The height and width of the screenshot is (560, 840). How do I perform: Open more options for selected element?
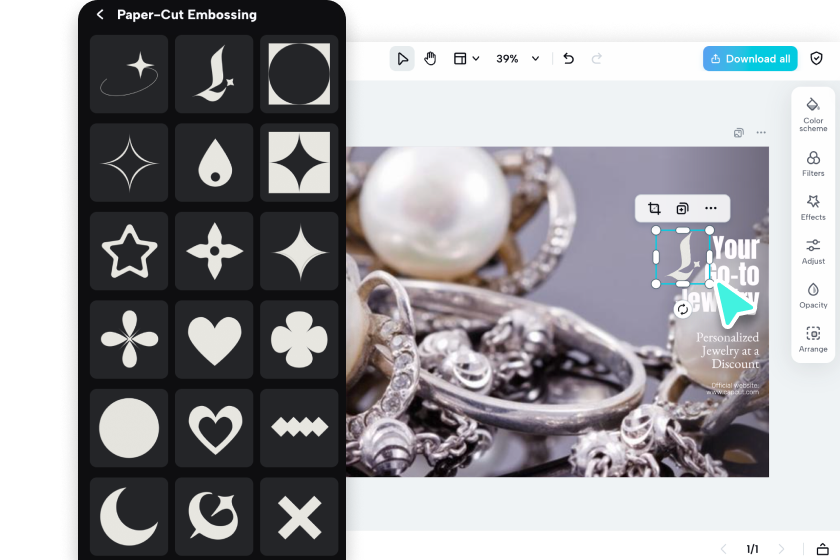point(710,208)
